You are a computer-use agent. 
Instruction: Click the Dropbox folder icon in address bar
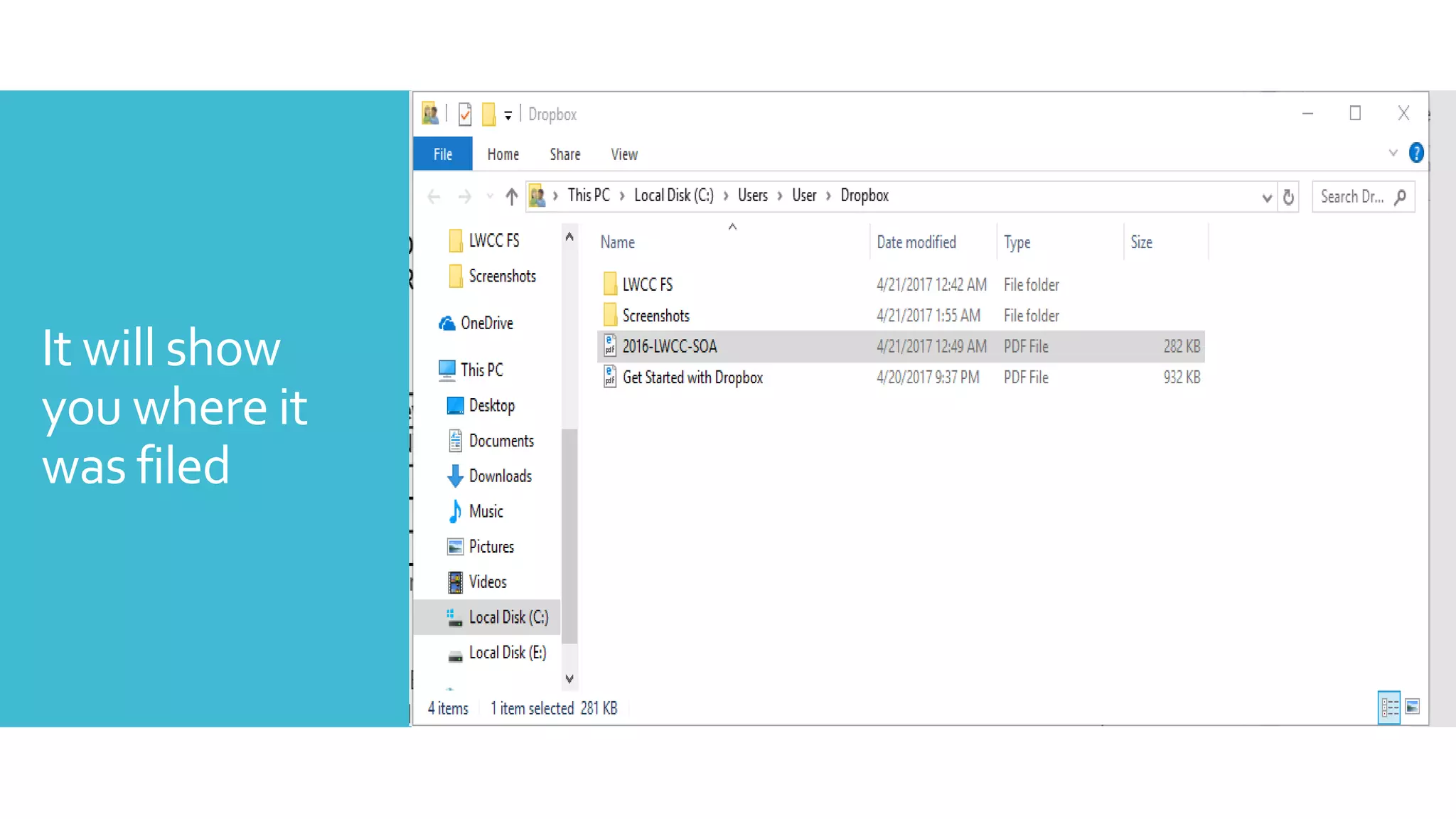coord(537,196)
